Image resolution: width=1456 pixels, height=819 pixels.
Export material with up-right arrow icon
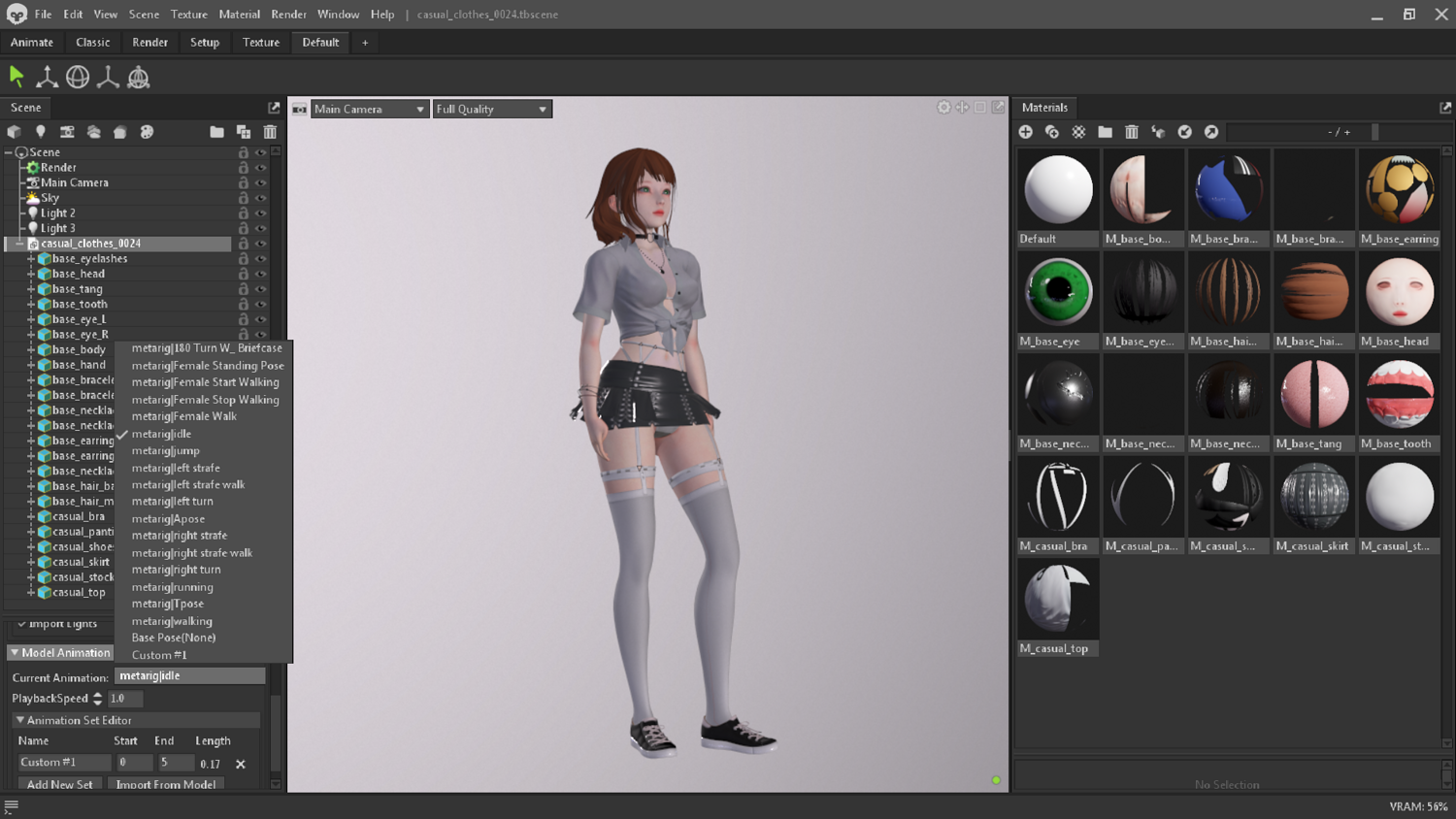click(1211, 132)
